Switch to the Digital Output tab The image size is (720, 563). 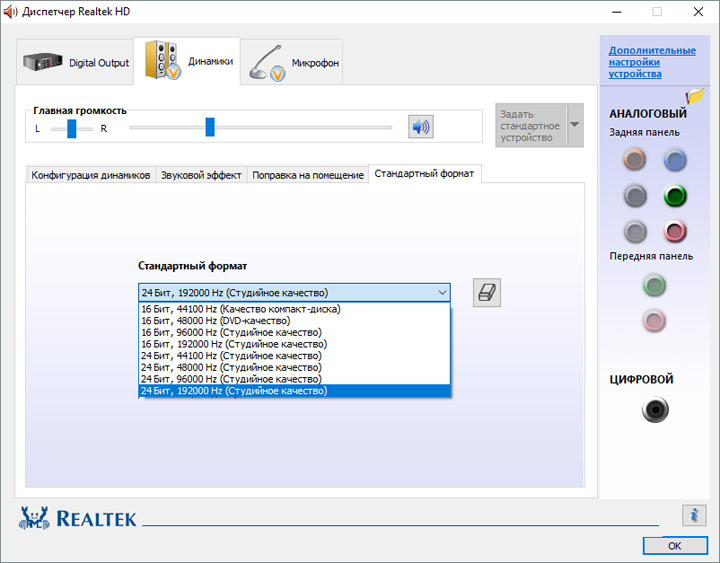[x=76, y=62]
